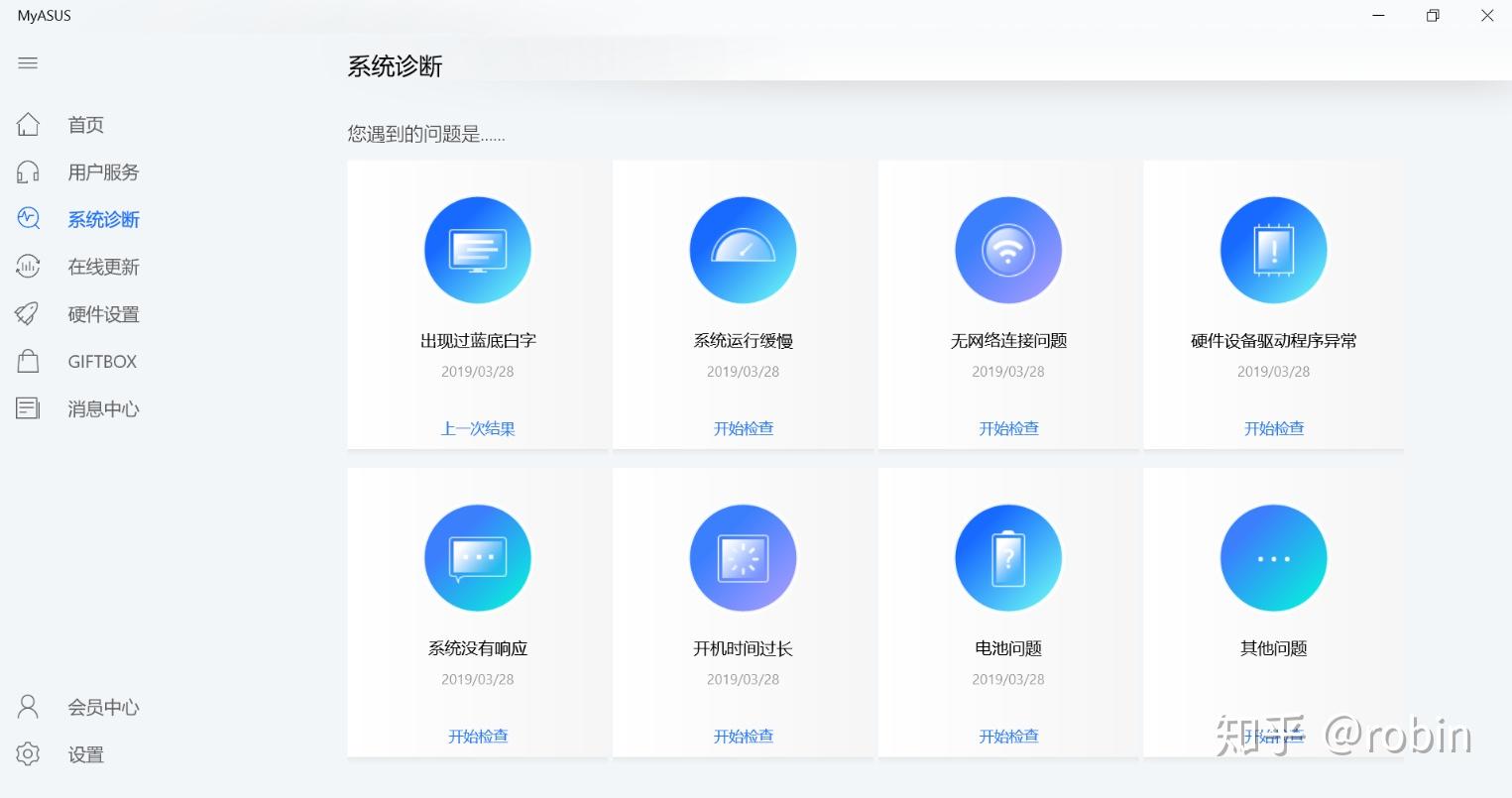The width and height of the screenshot is (1512, 798).
Task: Open 消息中心 from the sidebar
Action: 103,408
